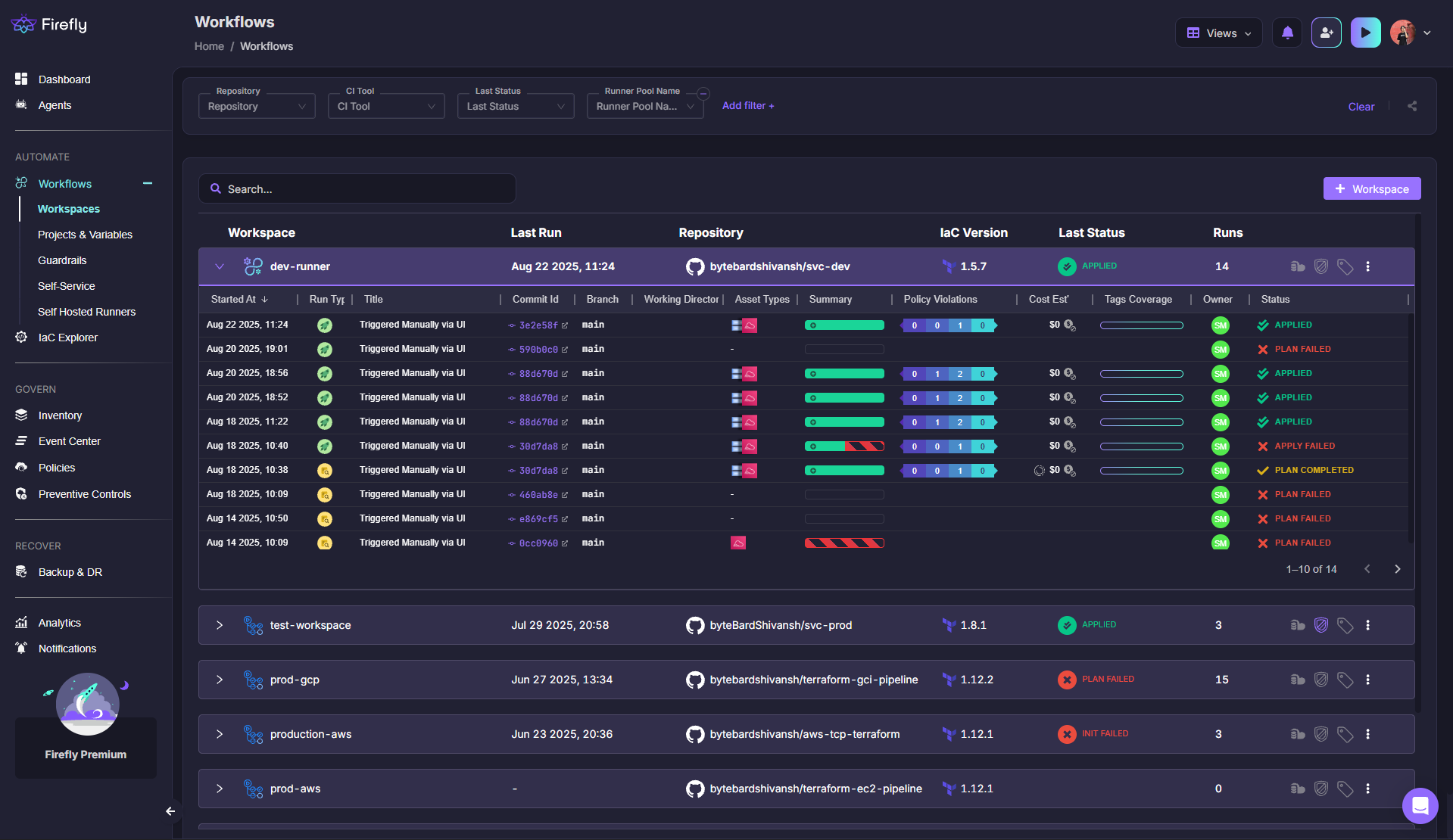Collapse the dev-runner workspace row

(220, 266)
